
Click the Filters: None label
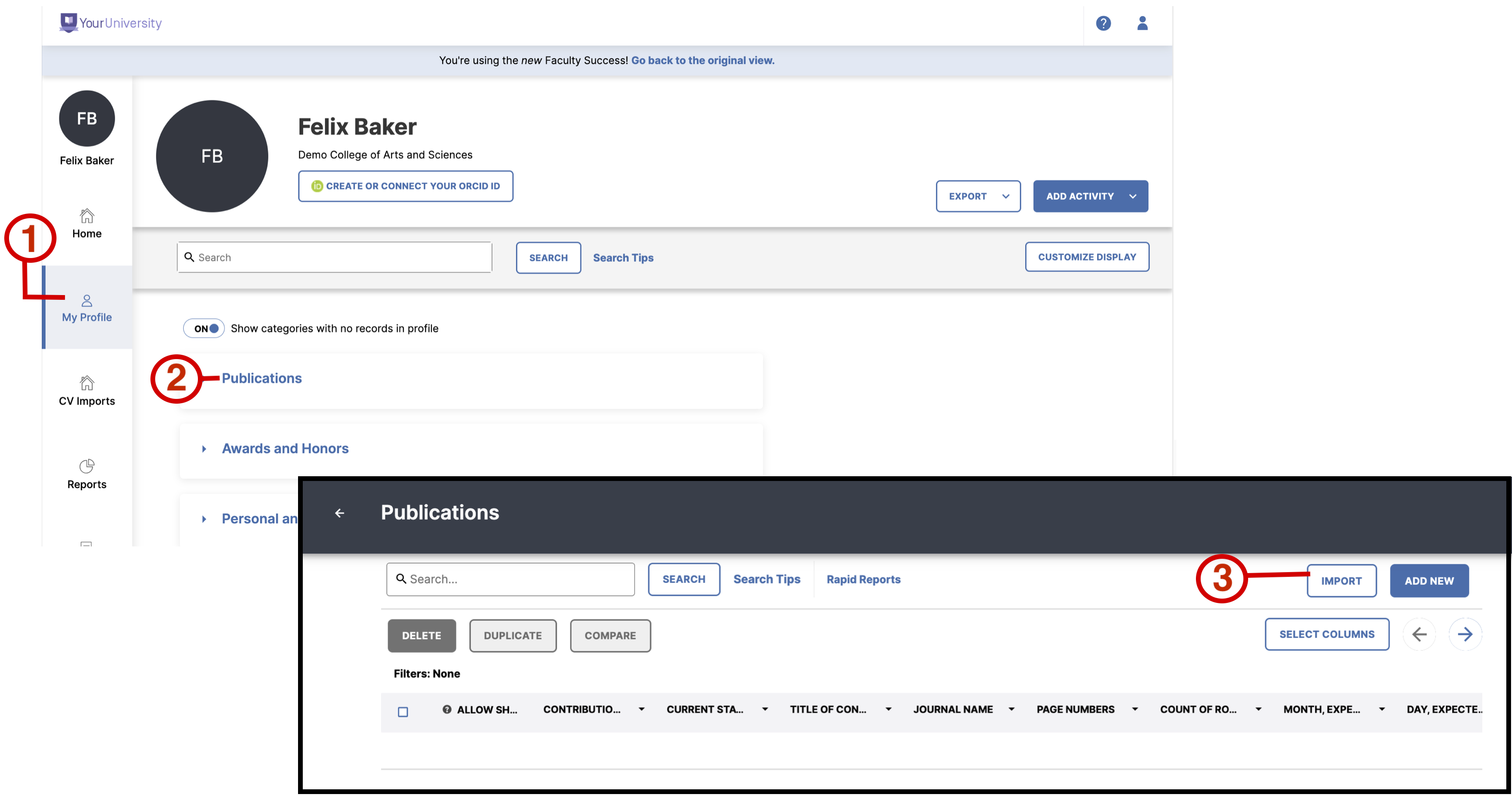[427, 674]
